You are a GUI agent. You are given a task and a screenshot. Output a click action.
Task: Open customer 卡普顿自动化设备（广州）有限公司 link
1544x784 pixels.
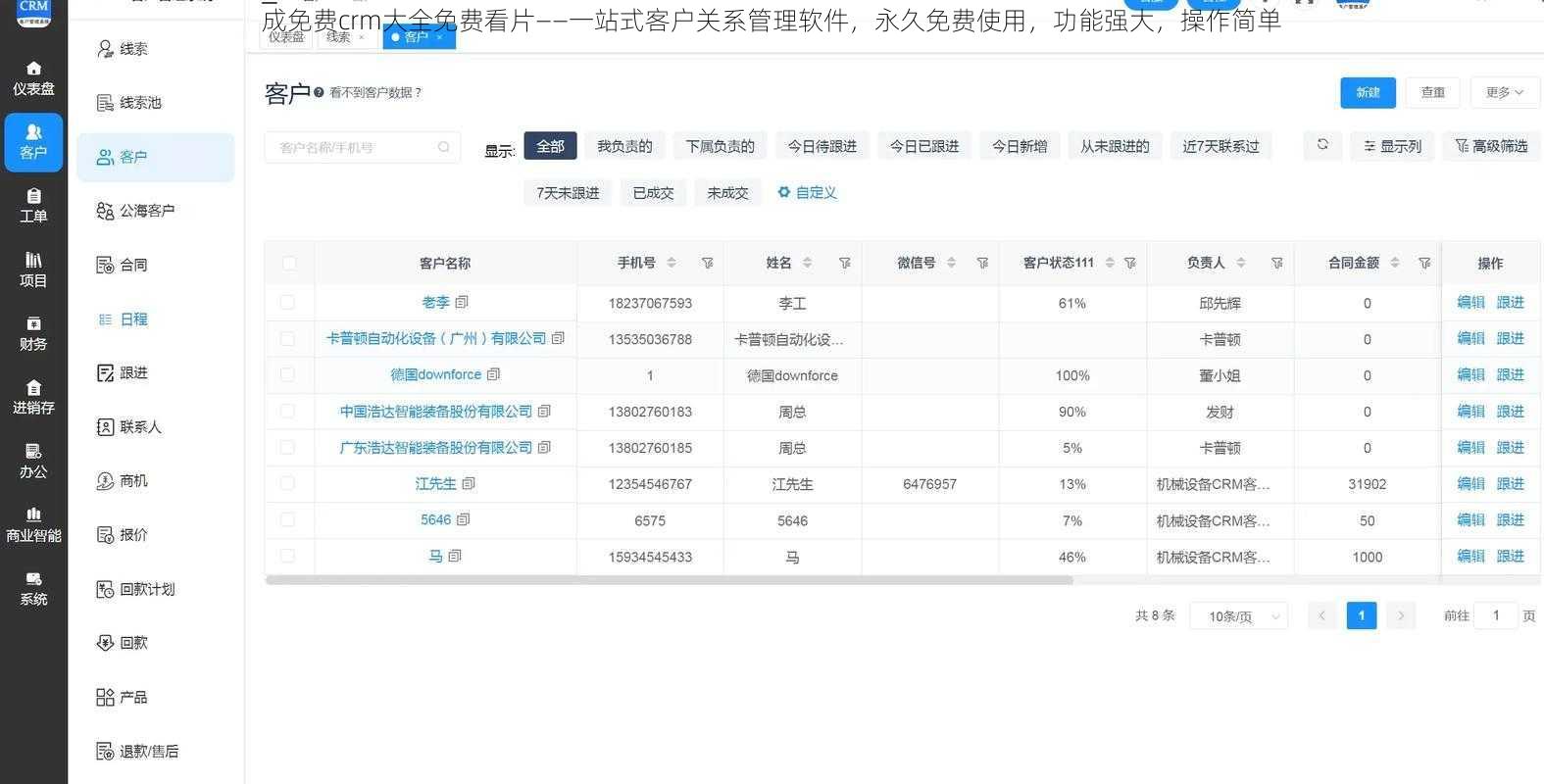tap(436, 338)
